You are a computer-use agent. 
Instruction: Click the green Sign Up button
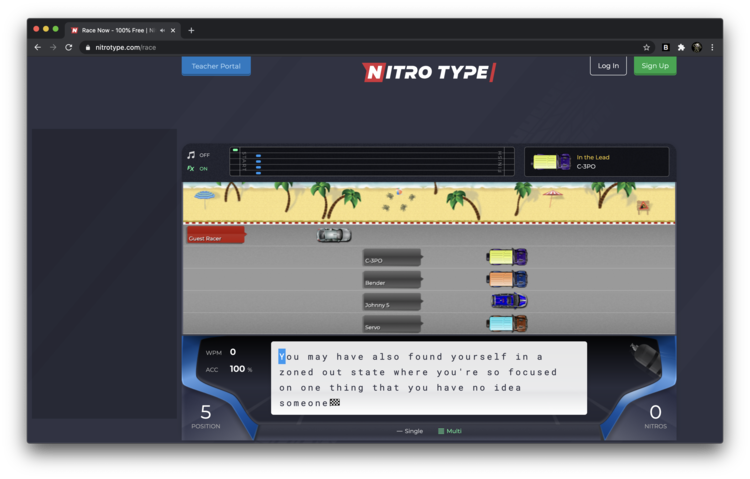click(655, 66)
